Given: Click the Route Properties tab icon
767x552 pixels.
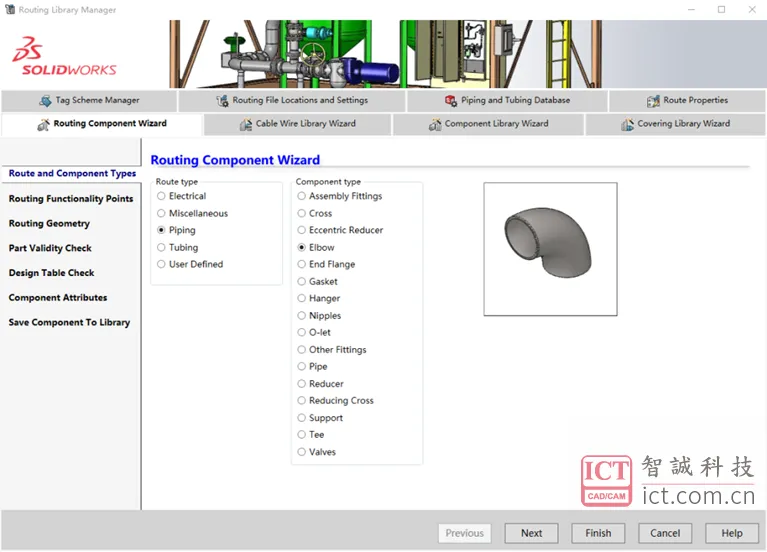Looking at the screenshot, I should (x=653, y=101).
